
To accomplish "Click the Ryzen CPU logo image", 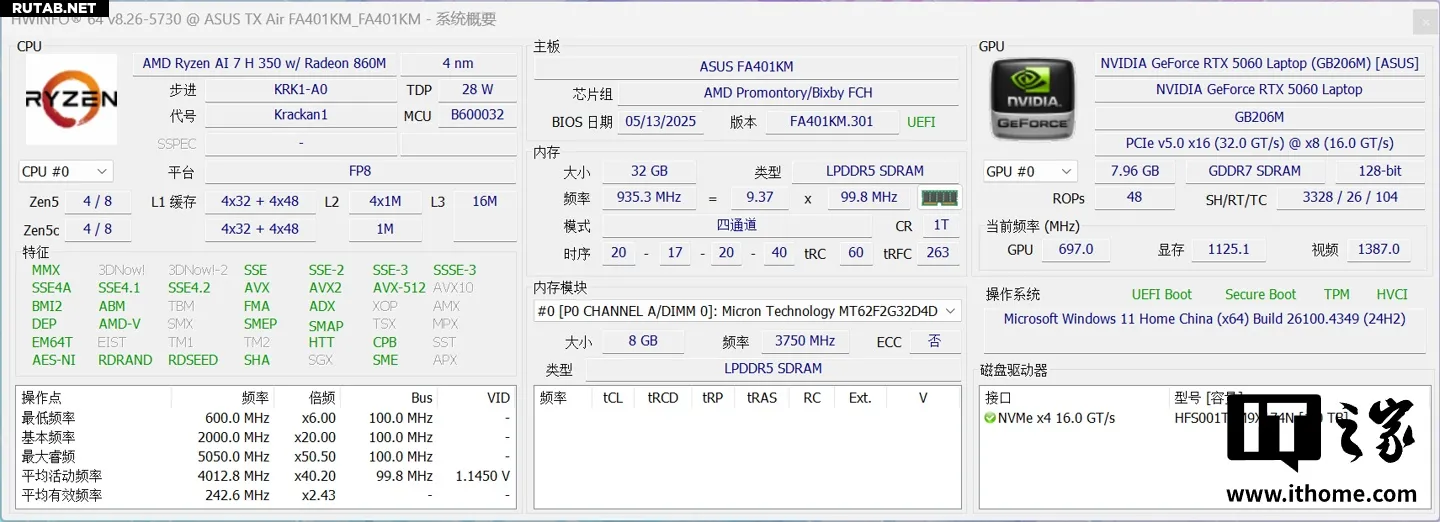I will [71, 99].
